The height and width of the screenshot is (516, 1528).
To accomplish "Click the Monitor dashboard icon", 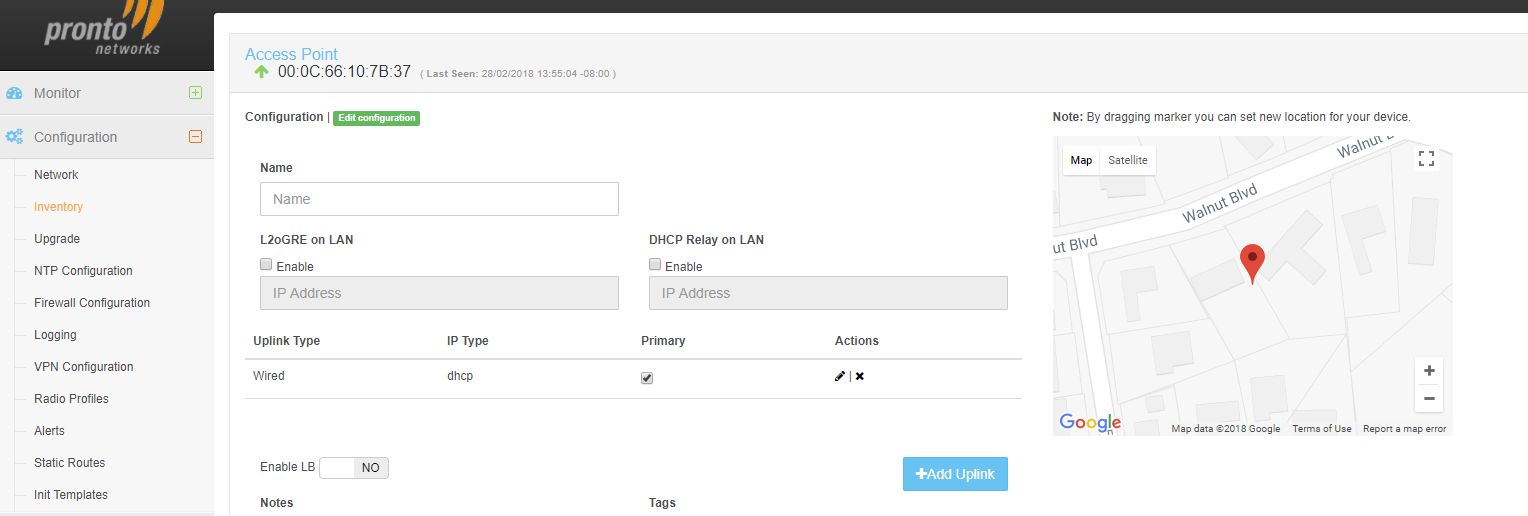I will pos(14,93).
